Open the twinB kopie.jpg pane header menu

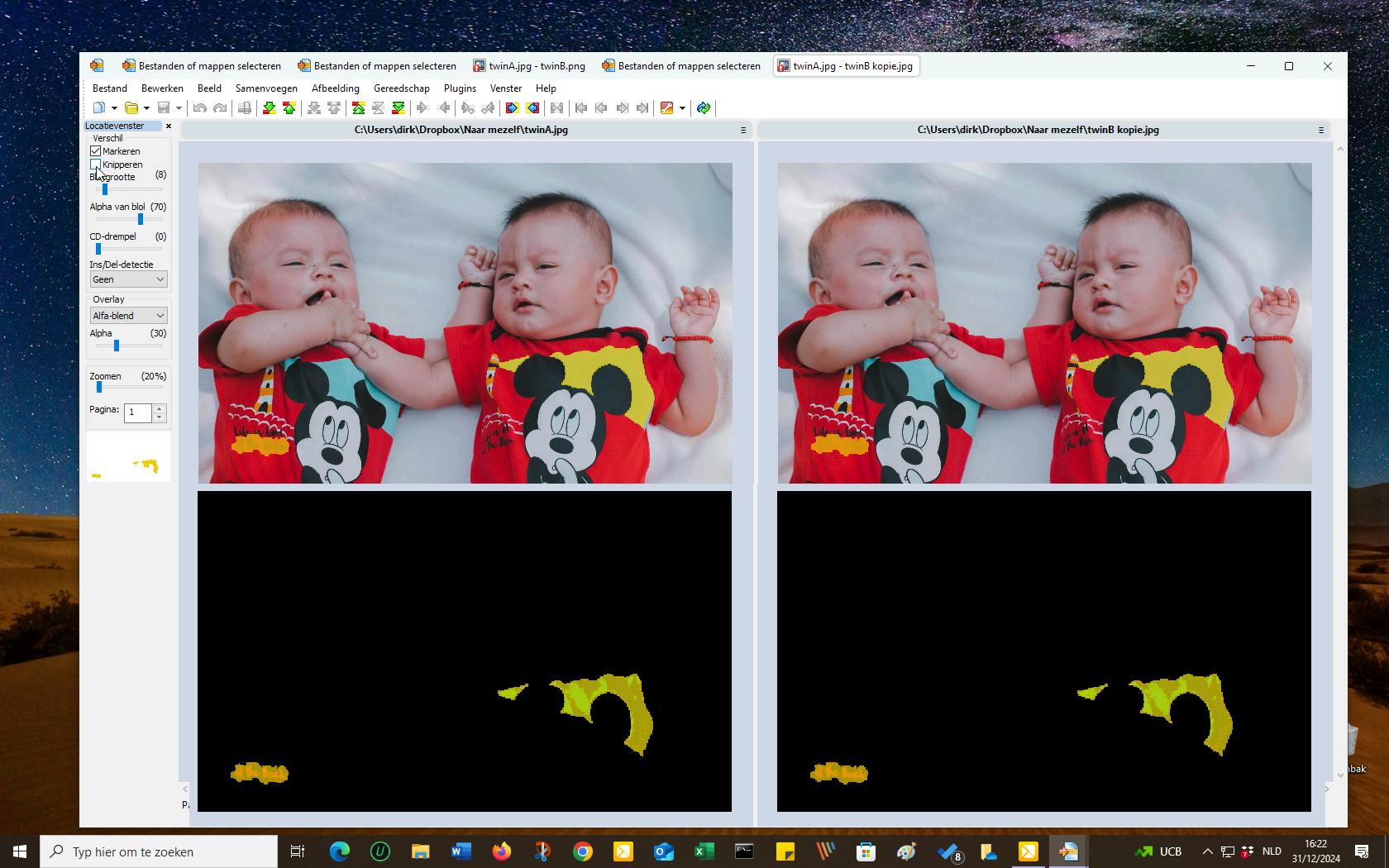click(1320, 130)
